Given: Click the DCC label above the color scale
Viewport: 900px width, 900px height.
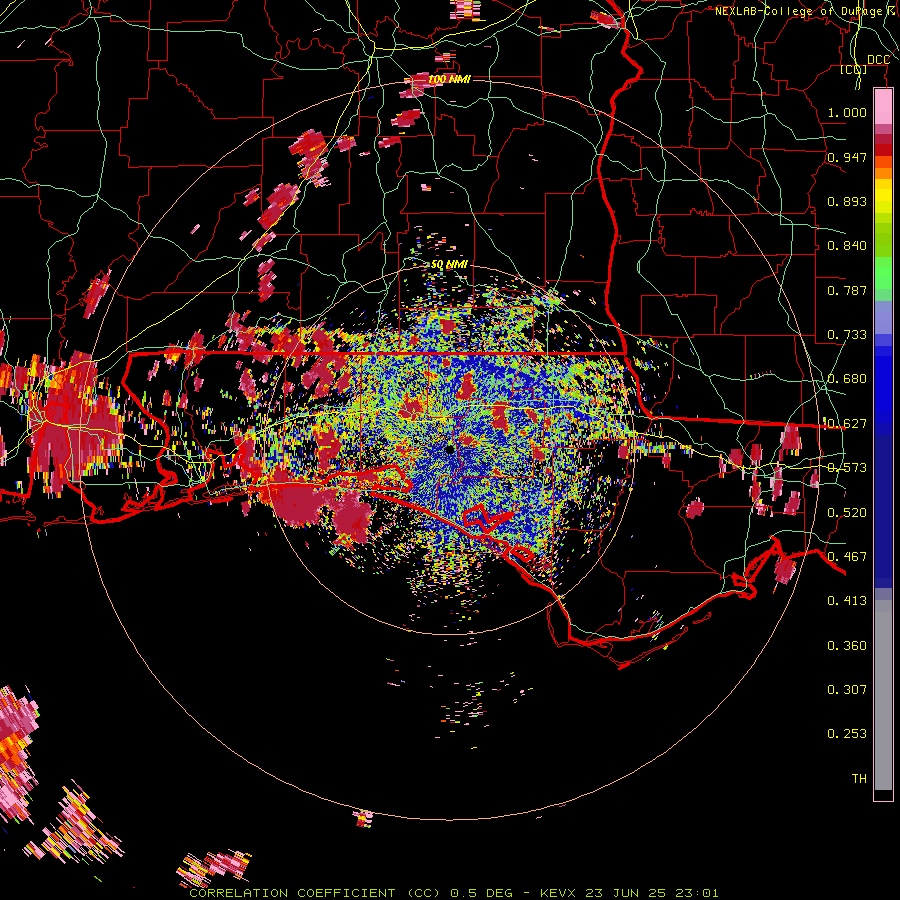Looking at the screenshot, I should pyautogui.click(x=878, y=60).
